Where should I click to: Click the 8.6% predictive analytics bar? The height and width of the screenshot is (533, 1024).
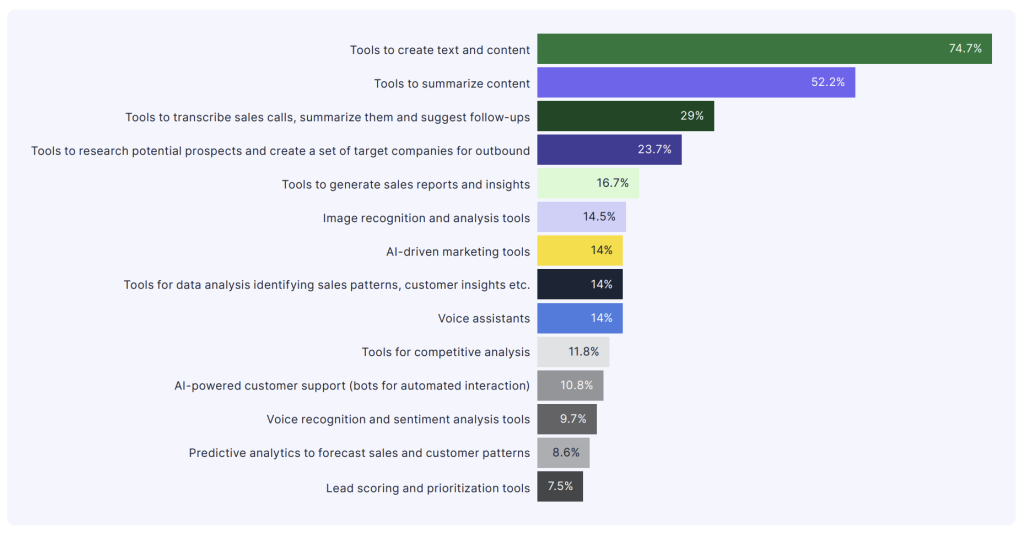(564, 453)
